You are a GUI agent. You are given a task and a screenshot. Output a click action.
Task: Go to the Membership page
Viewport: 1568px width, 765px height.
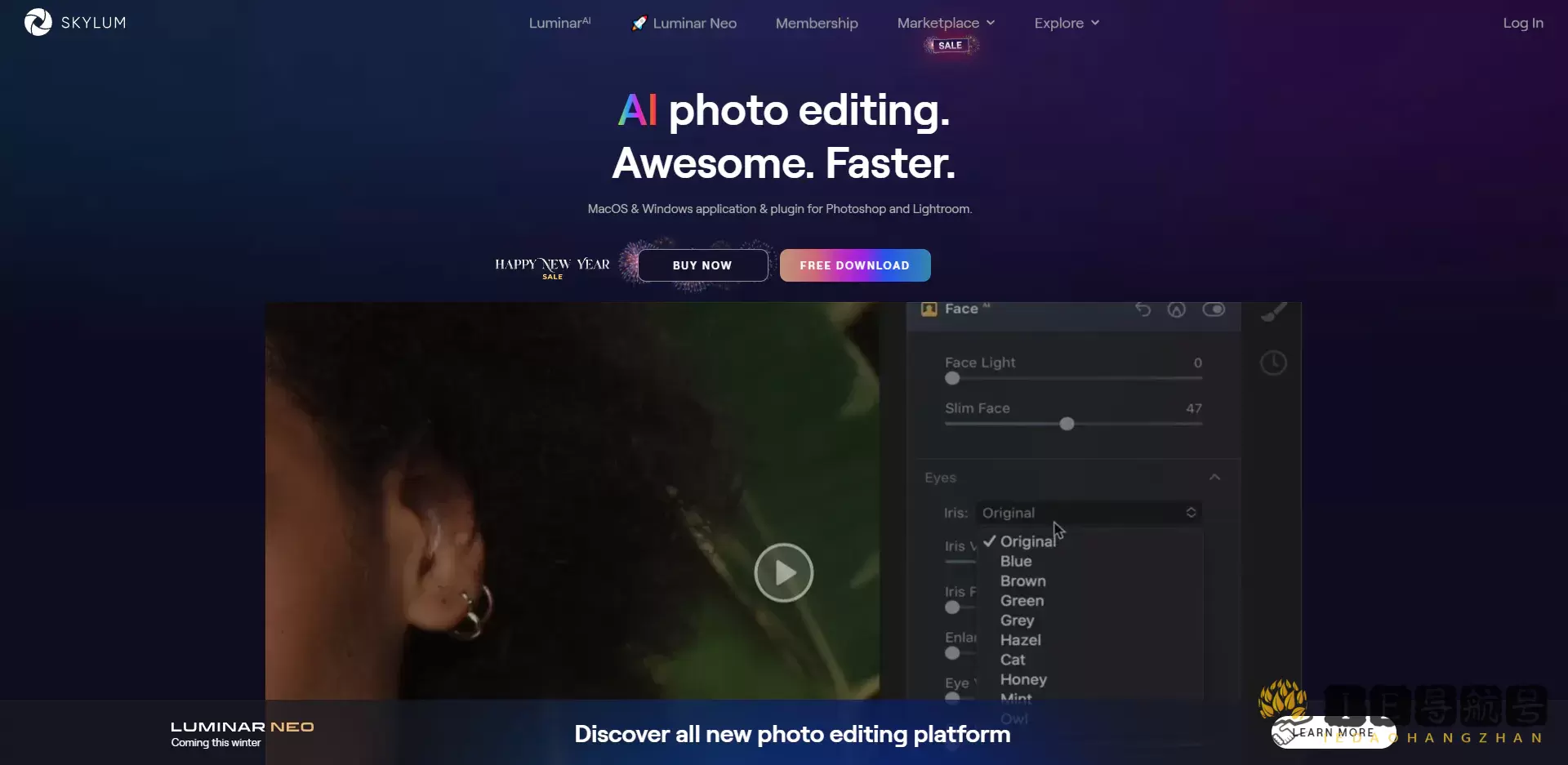click(816, 23)
